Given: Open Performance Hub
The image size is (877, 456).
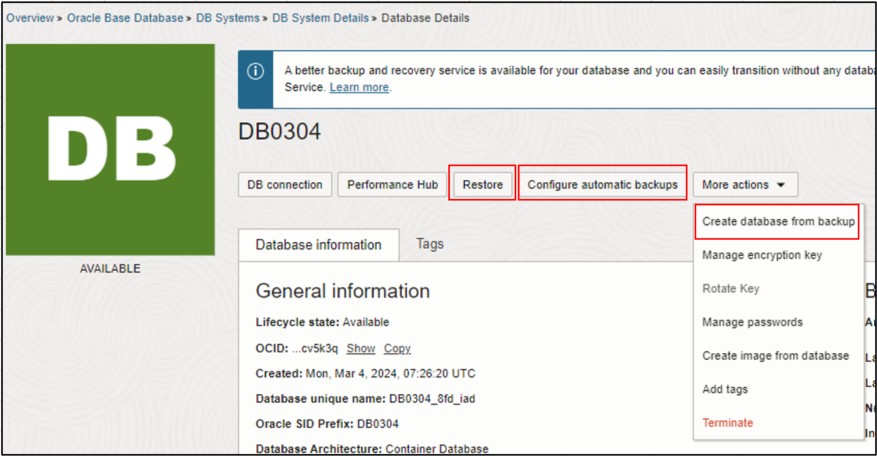Looking at the screenshot, I should click(x=393, y=185).
